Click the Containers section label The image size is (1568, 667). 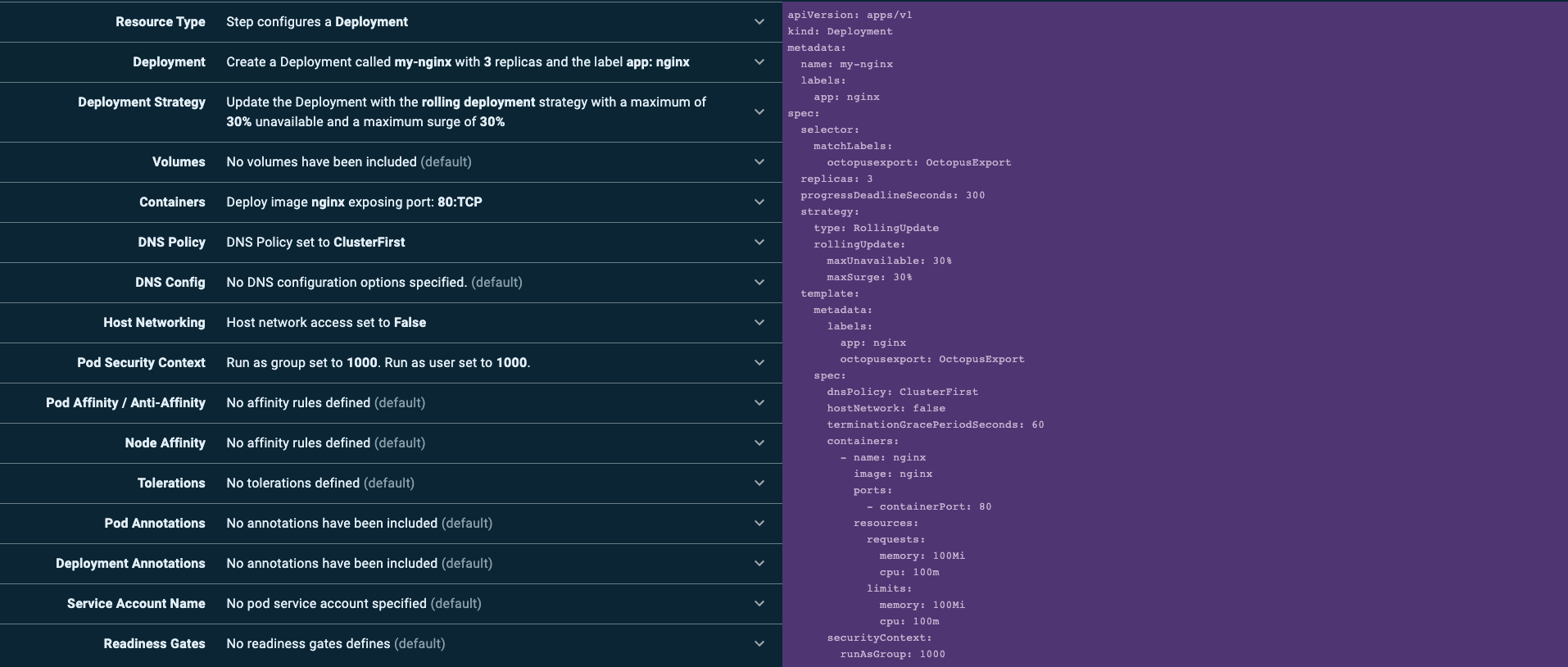tap(172, 202)
